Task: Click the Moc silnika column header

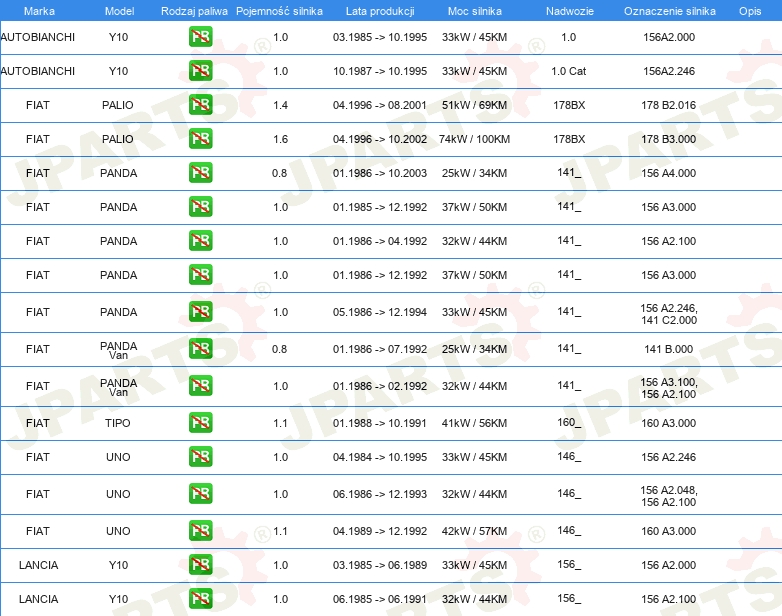Action: [x=475, y=11]
